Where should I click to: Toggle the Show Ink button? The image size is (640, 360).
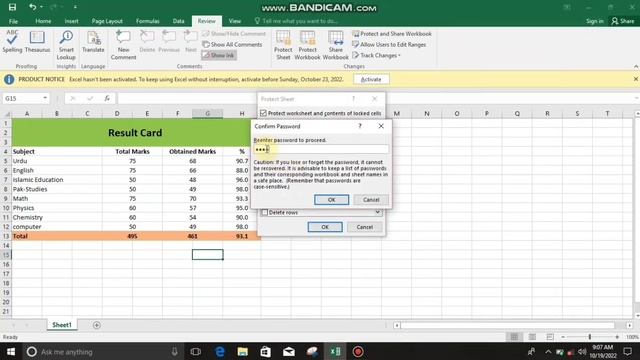(219, 55)
